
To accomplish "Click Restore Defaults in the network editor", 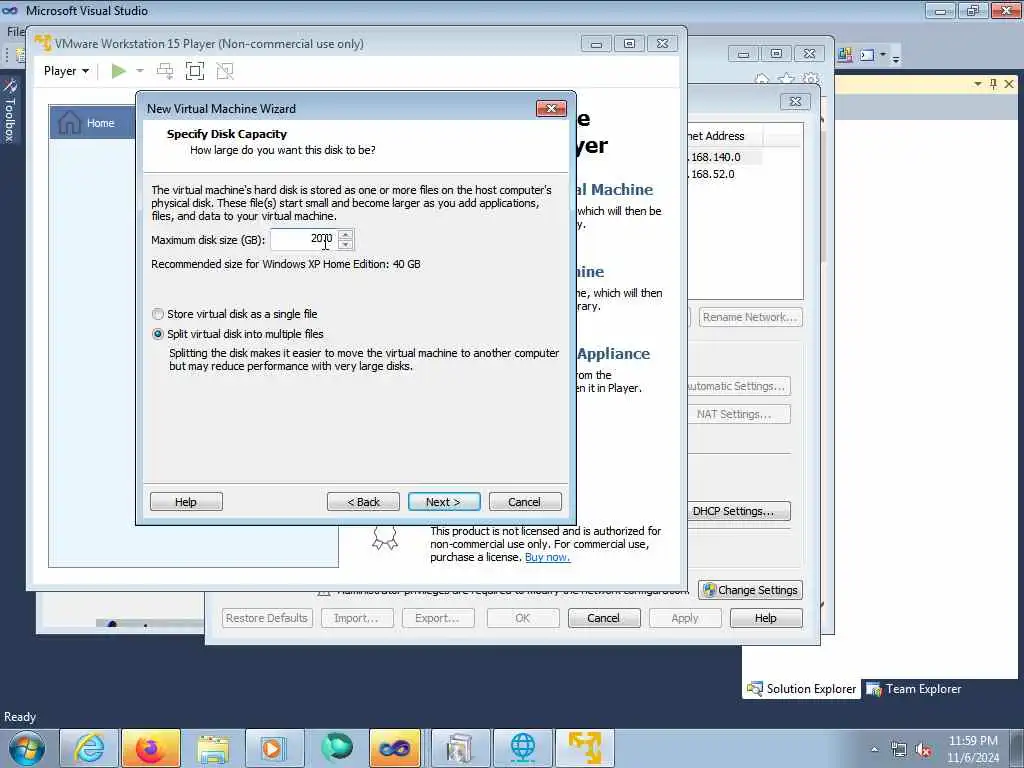I will [267, 618].
